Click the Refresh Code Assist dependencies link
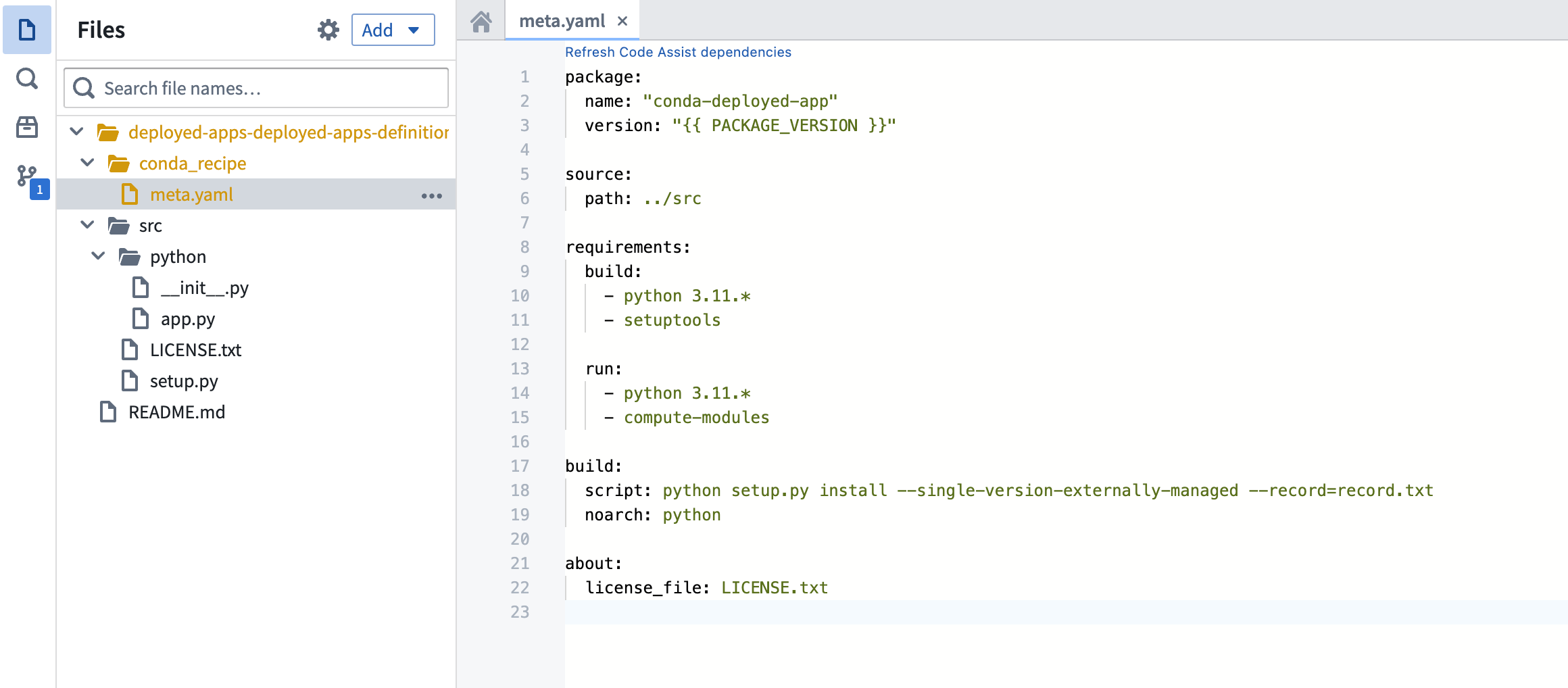This screenshot has height=688, width=1568. (x=678, y=51)
